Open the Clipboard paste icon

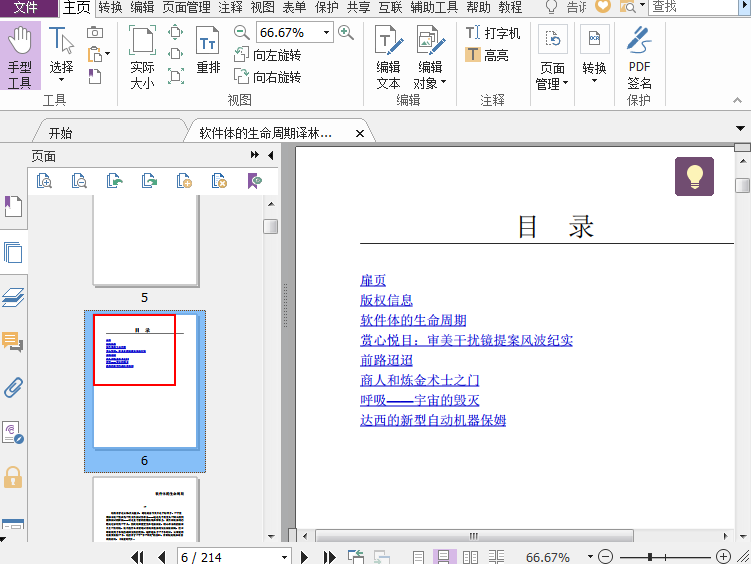point(95,54)
